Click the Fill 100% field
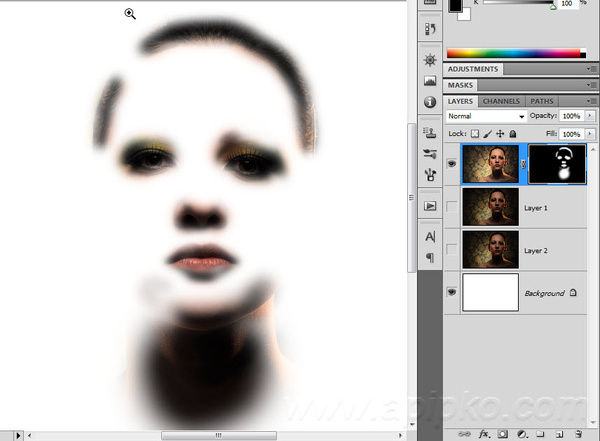Screen dimensions: 600x441 click(x=571, y=134)
